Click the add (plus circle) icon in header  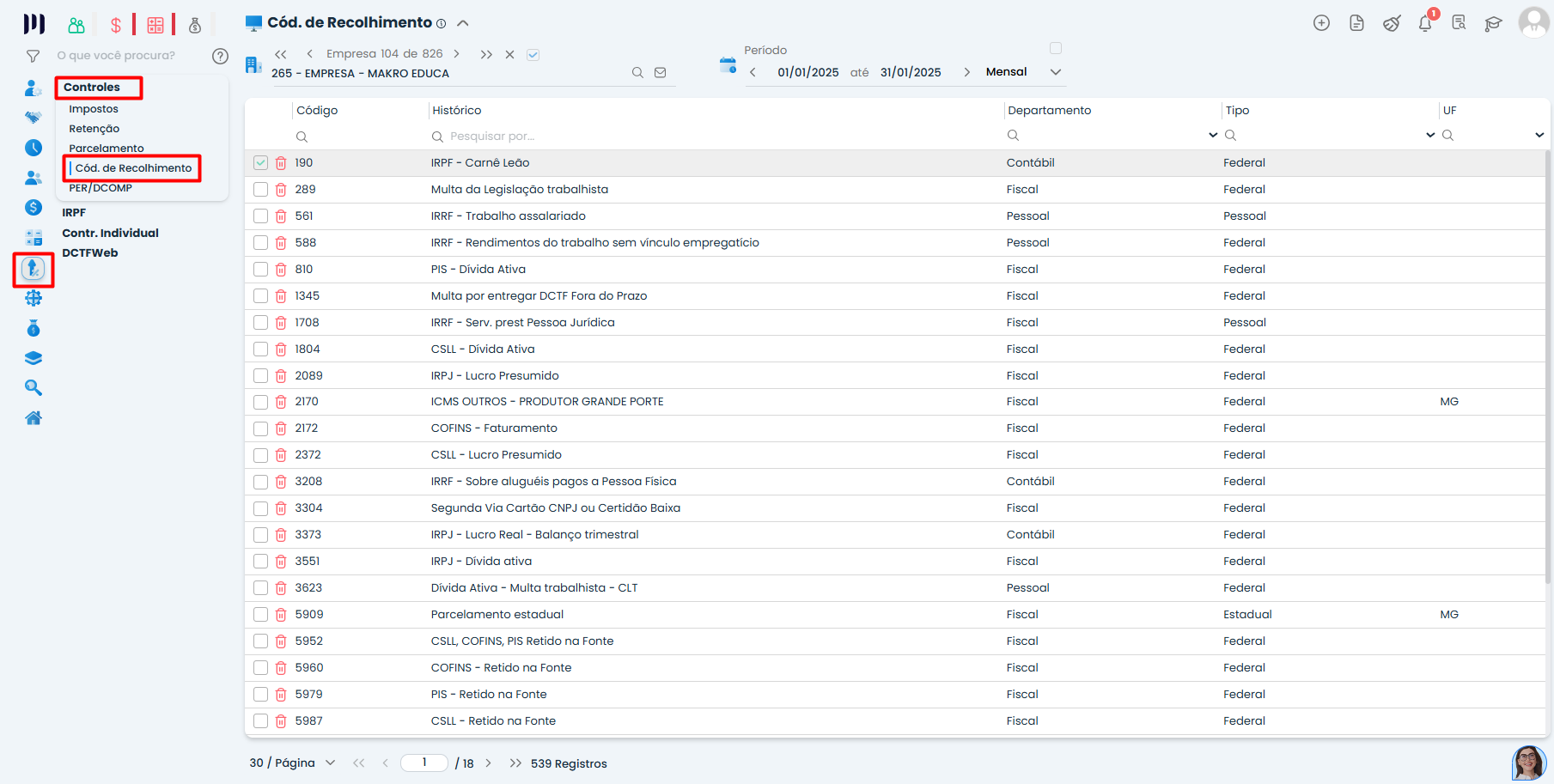(1321, 23)
